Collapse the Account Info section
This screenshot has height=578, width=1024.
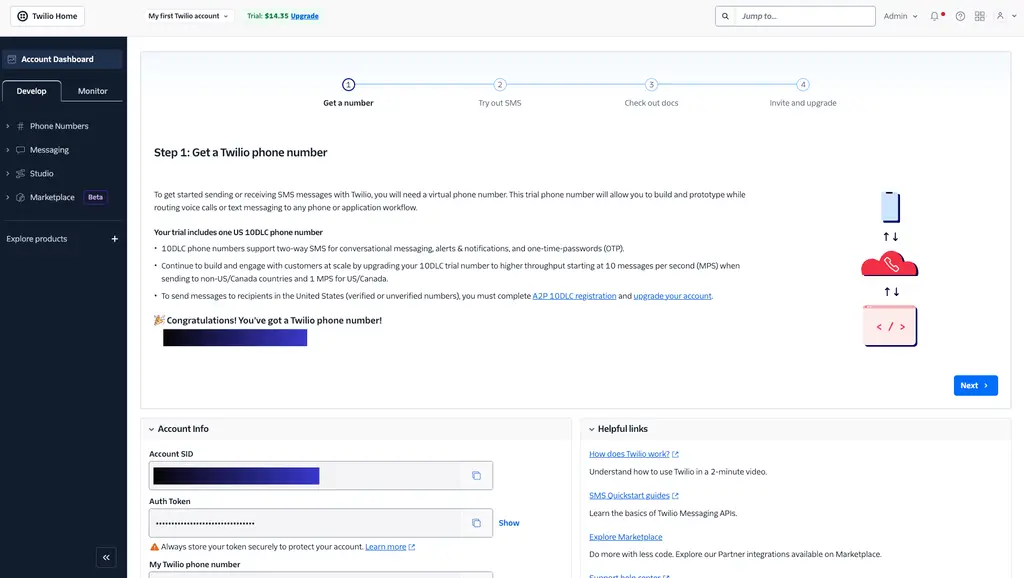coord(152,429)
